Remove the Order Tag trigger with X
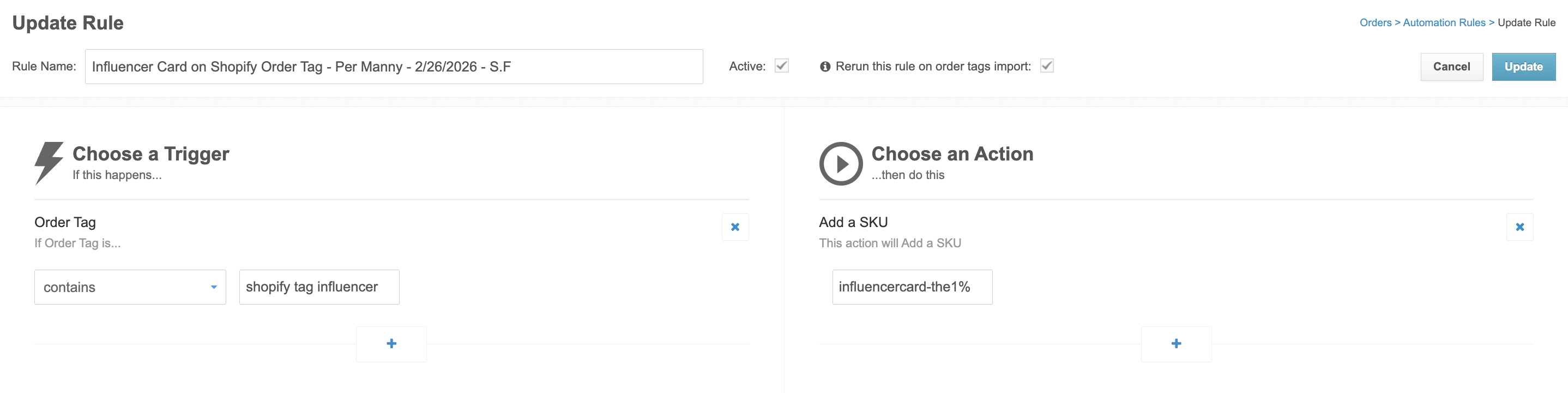This screenshot has height=393, width=1568. tap(735, 227)
